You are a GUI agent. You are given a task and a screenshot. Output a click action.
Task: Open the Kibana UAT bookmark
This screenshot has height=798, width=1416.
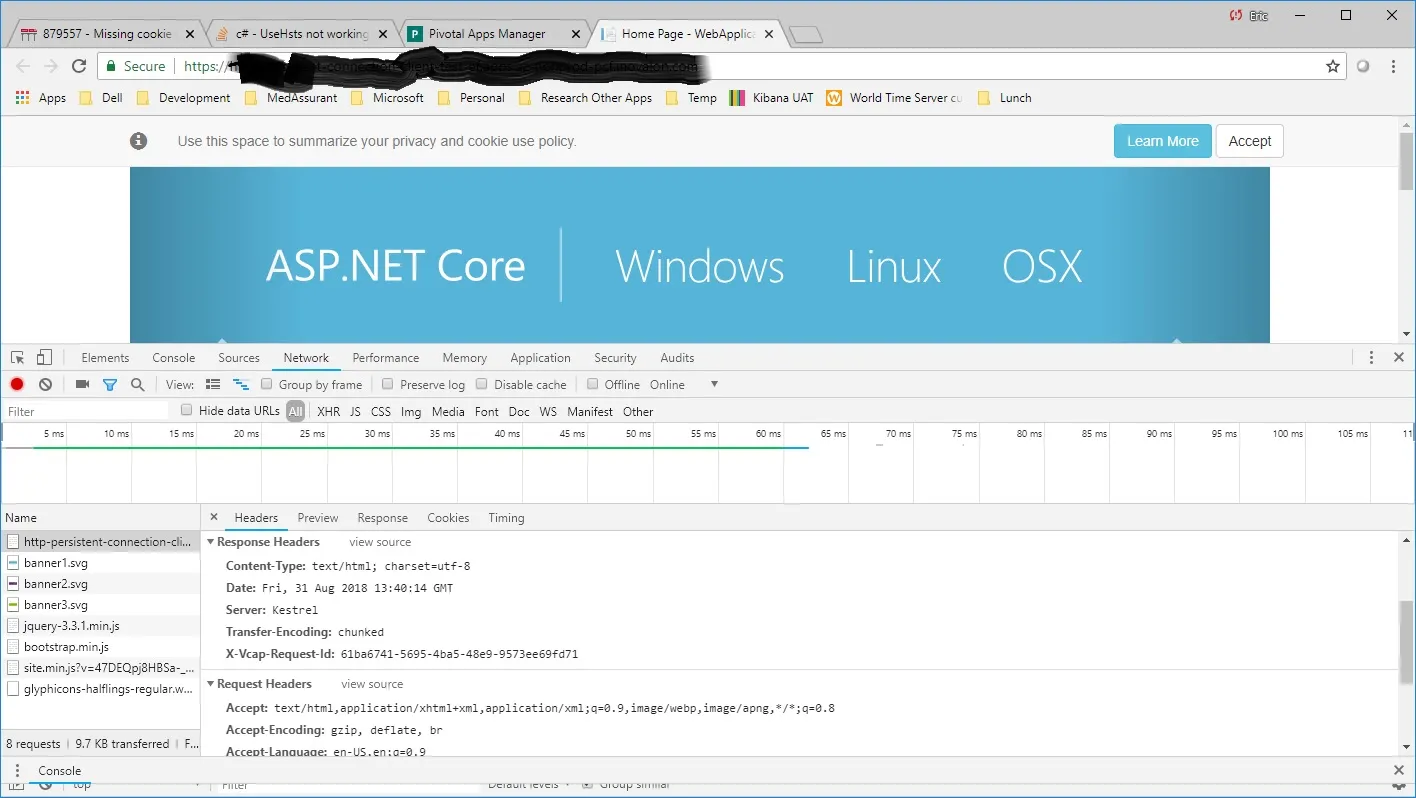[771, 98]
